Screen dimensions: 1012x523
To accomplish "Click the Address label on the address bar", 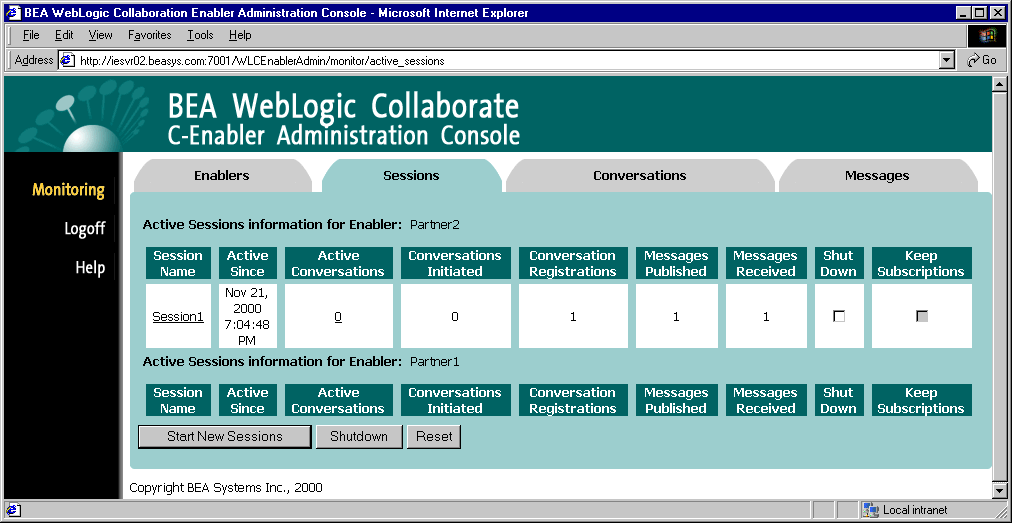I will pos(34,60).
